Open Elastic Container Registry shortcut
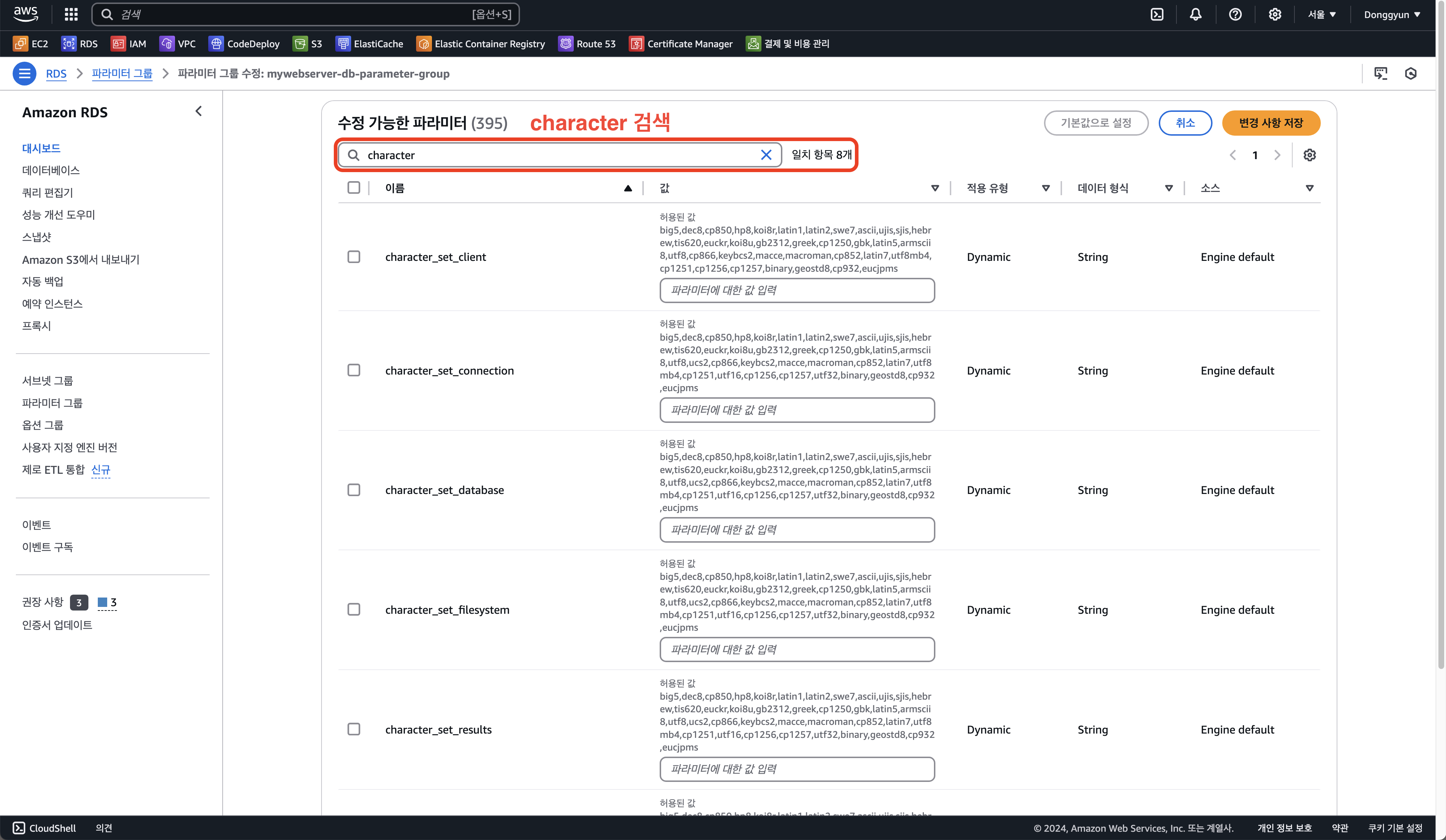Viewport: 1446px width, 840px height. point(481,44)
